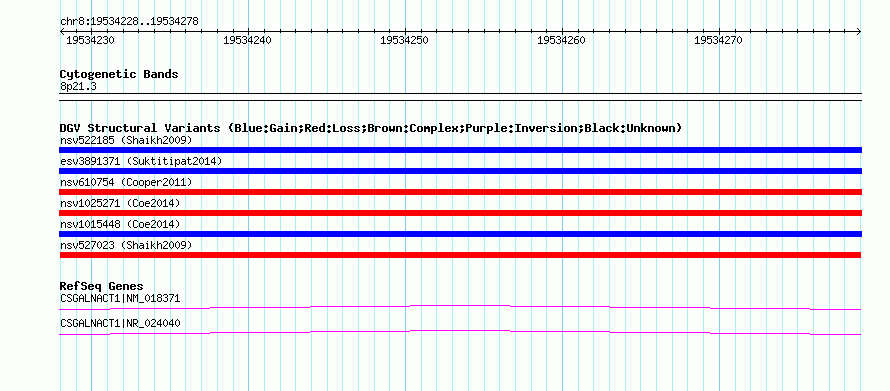The width and height of the screenshot is (890, 391).
Task: Select the esv3891371 (Suktitipat2014) variant bar
Action: pyautogui.click(x=460, y=171)
